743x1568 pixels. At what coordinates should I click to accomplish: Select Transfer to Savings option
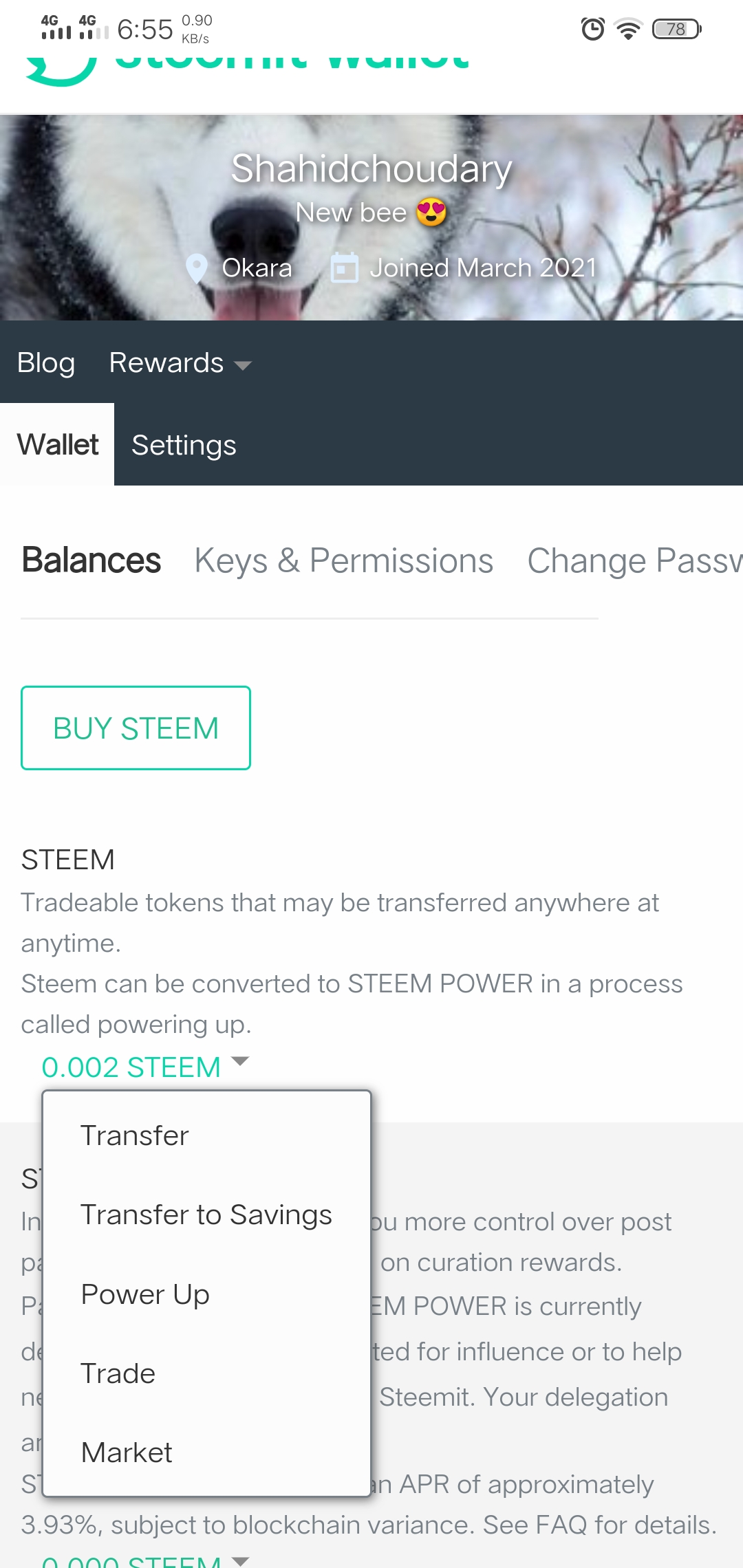click(x=206, y=1215)
